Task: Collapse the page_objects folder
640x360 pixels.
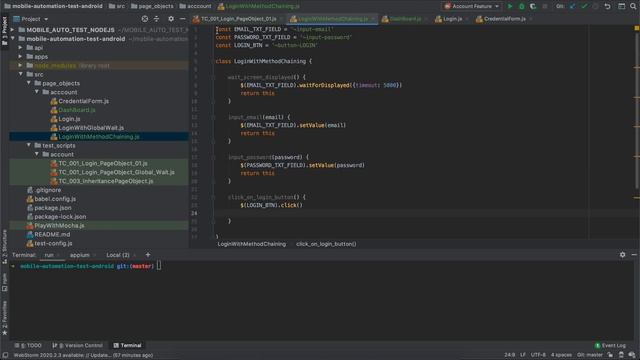Action: pyautogui.click(x=29, y=83)
